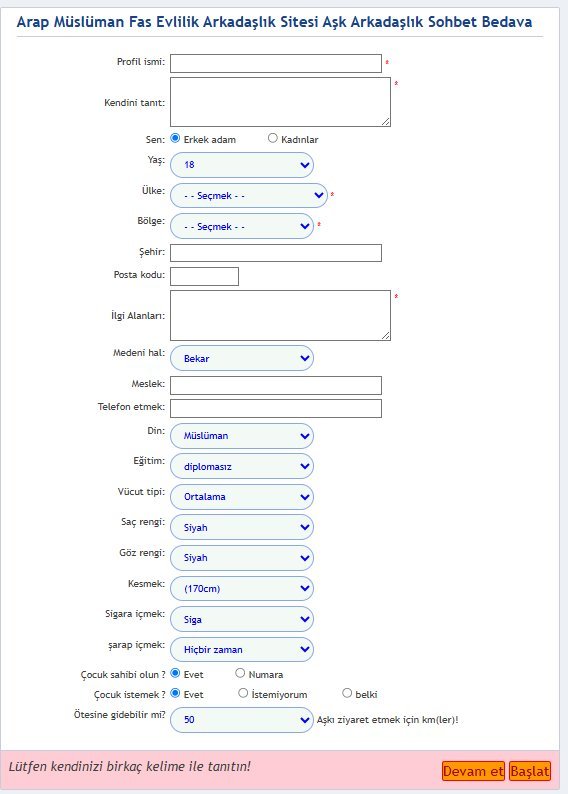Expand the Ülke Seçmek dropdown
This screenshot has width=568, height=794.
point(249,195)
